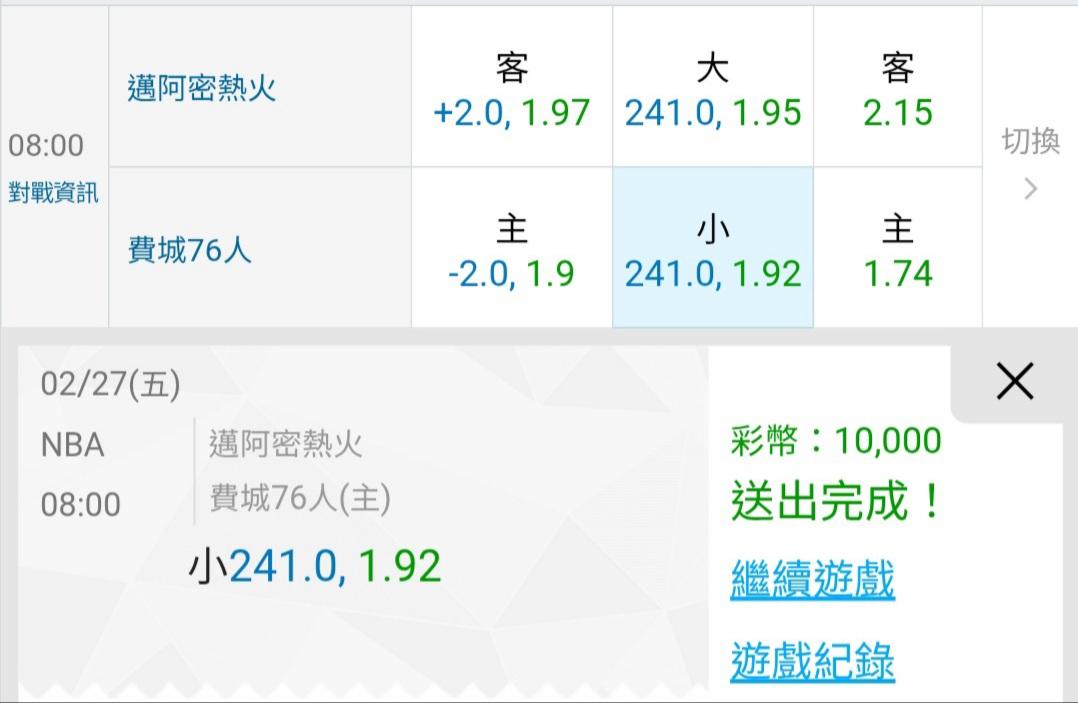The height and width of the screenshot is (703, 1078).
Task: Click the chevron arrow below 切換
Action: tap(1031, 189)
